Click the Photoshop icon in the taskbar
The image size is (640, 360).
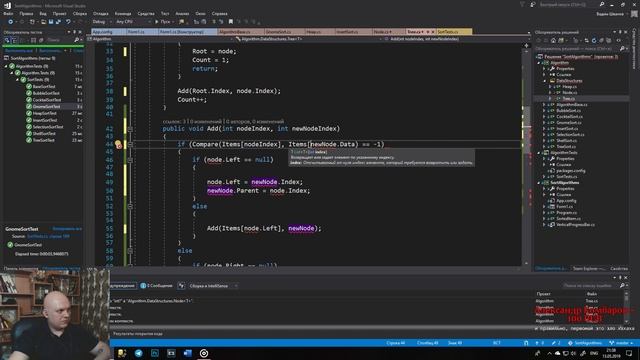tap(155, 353)
